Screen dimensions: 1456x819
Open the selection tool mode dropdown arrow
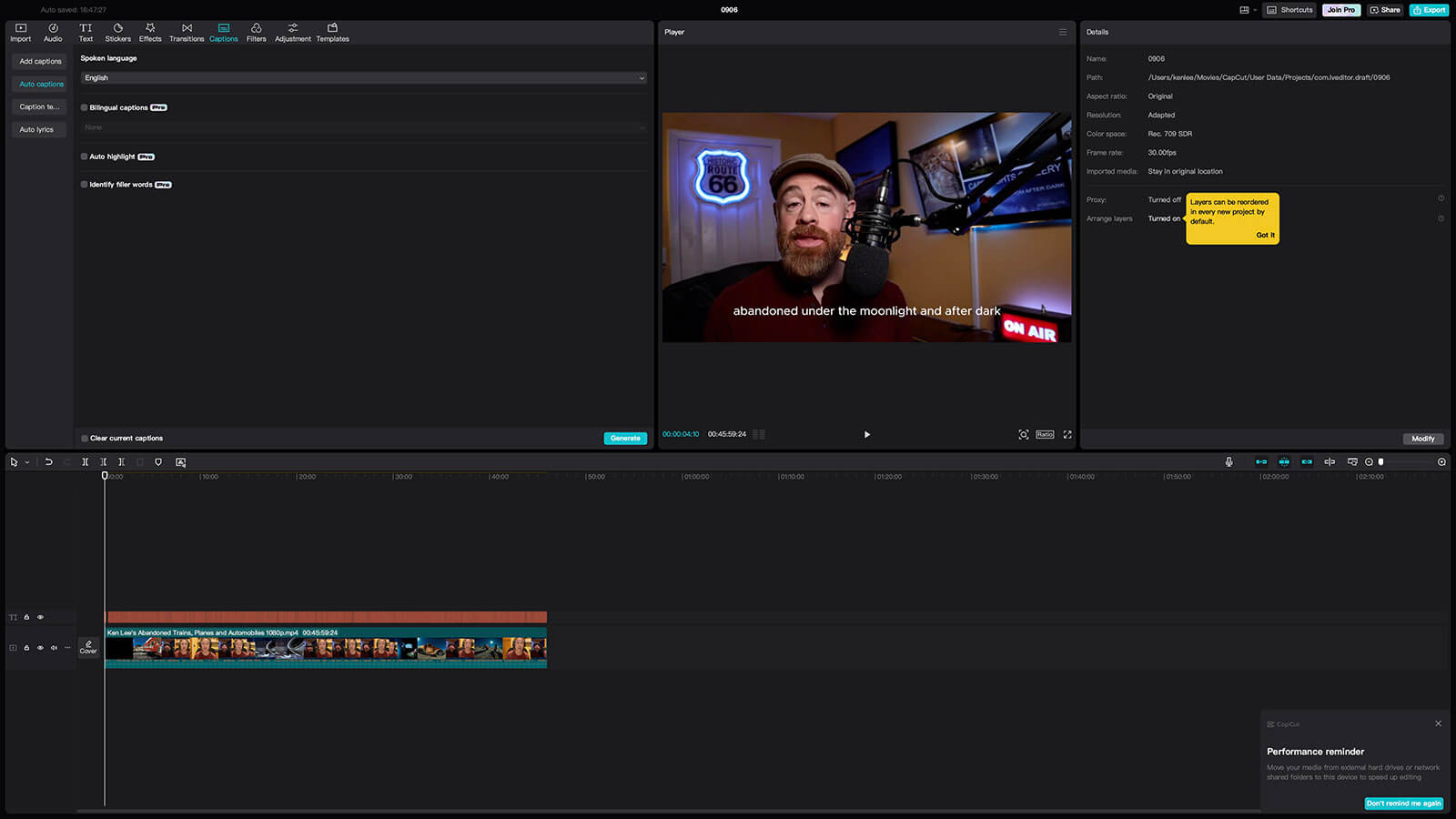[27, 462]
